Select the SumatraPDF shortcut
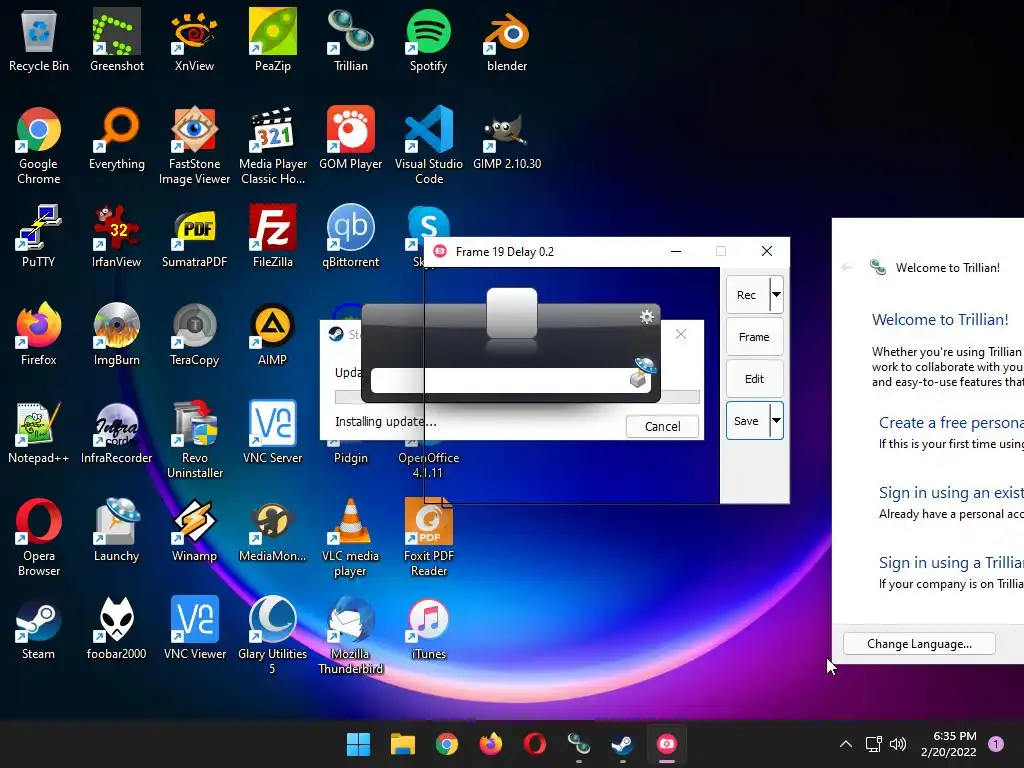Screen dimensions: 1024x768 tap(194, 236)
